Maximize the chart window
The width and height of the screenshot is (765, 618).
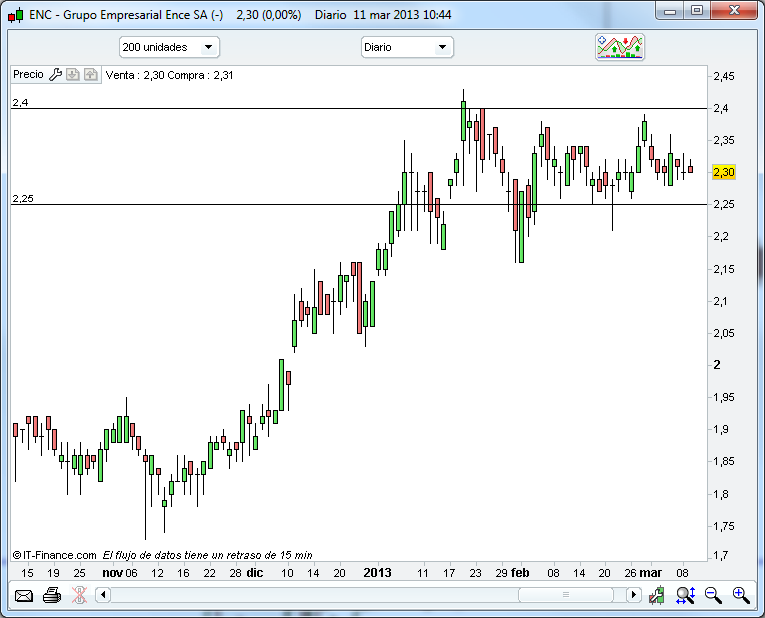(x=697, y=11)
